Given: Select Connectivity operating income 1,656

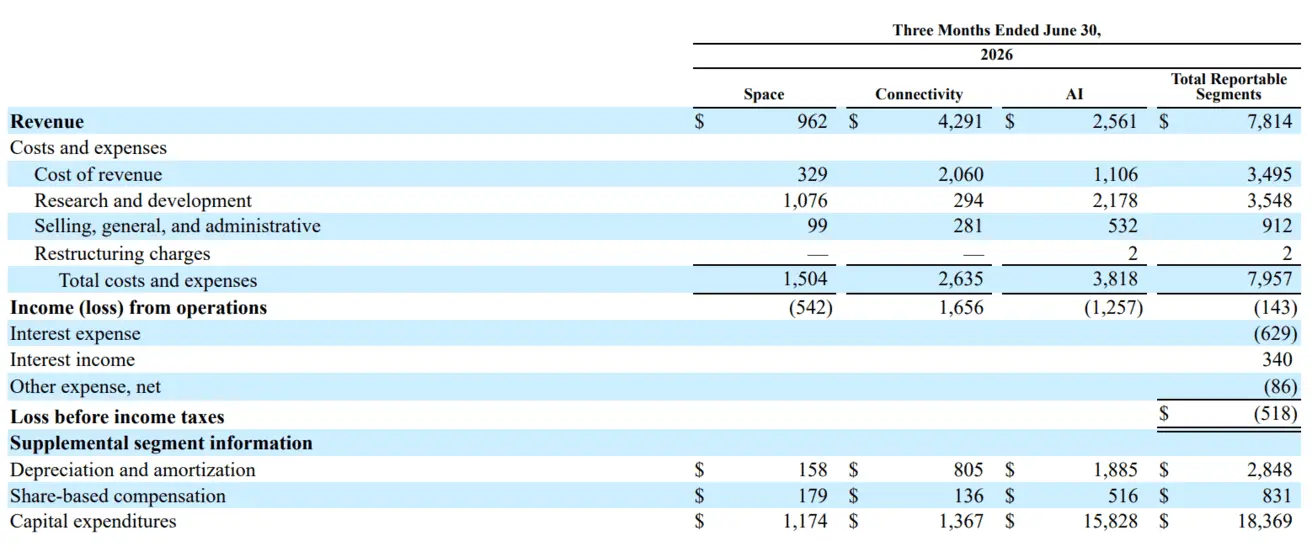Looking at the screenshot, I should 960,308.
